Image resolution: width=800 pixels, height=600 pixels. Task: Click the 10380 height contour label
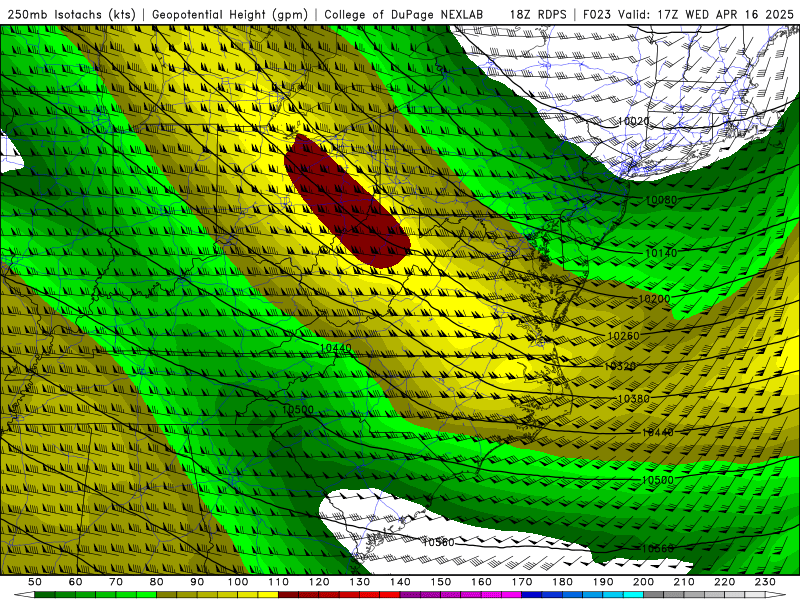tap(634, 399)
